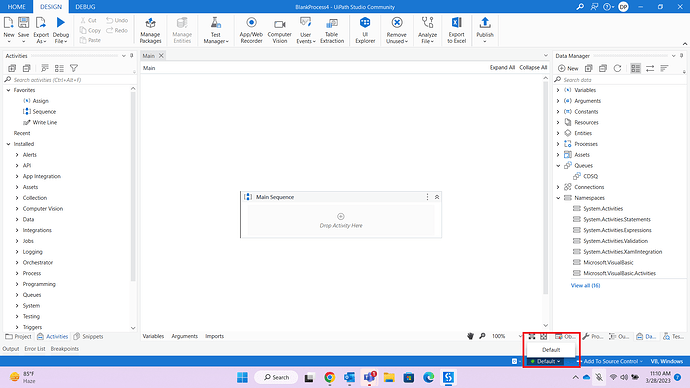690x388 pixels.
Task: Switch to the HOME ribbon tab
Action: point(17,7)
